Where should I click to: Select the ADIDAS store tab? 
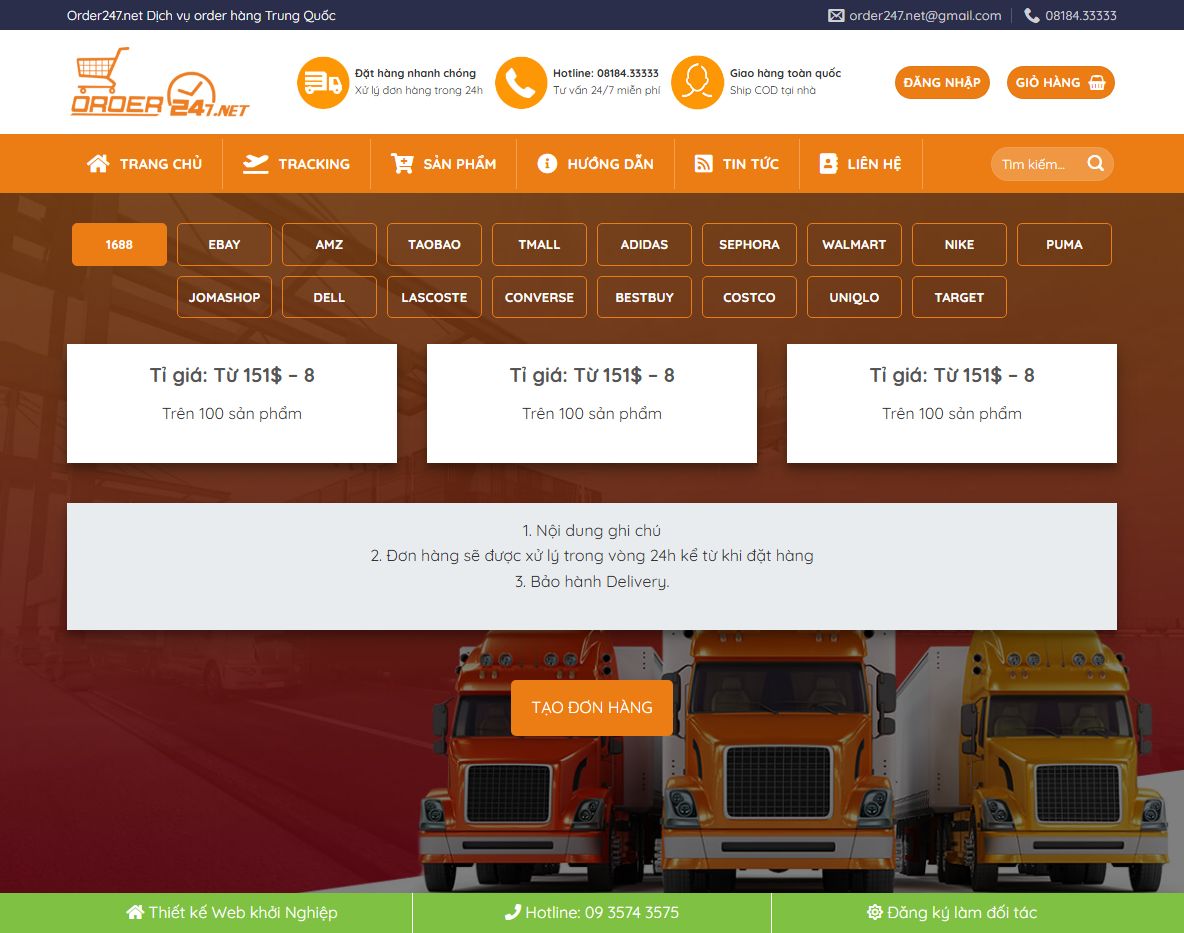pos(644,245)
